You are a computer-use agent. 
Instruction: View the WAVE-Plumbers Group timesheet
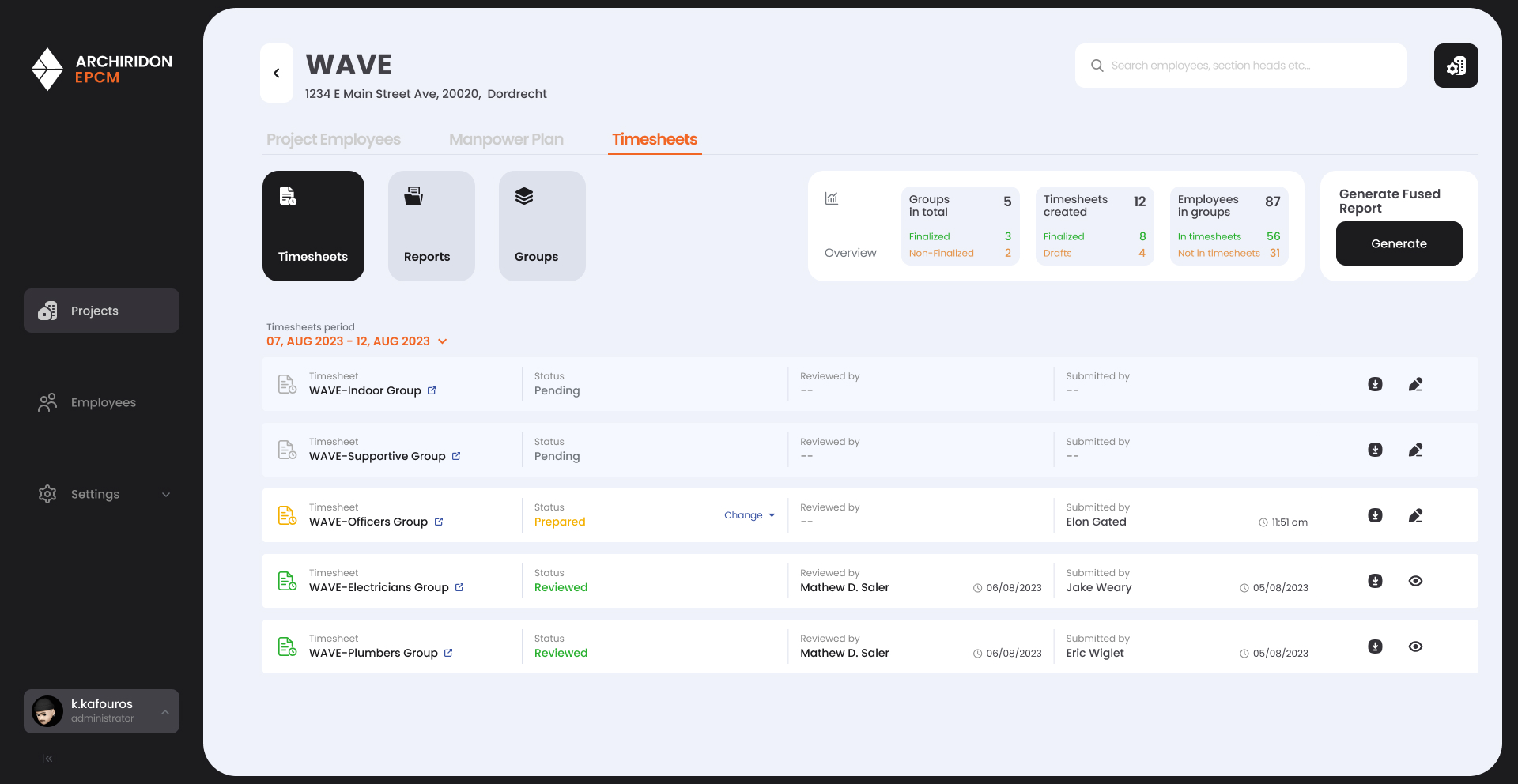tap(1415, 646)
